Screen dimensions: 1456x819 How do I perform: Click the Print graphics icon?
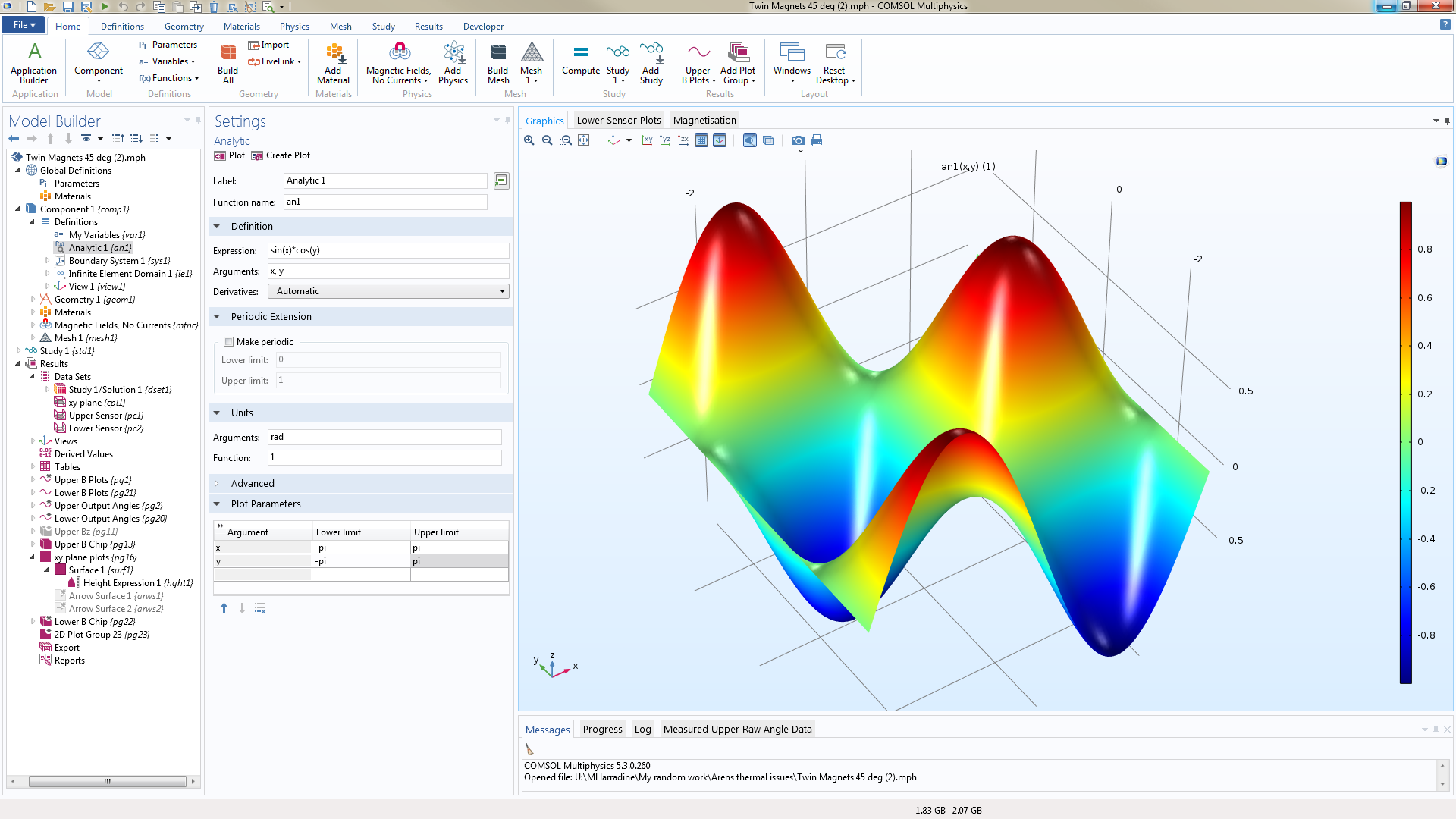click(x=817, y=140)
